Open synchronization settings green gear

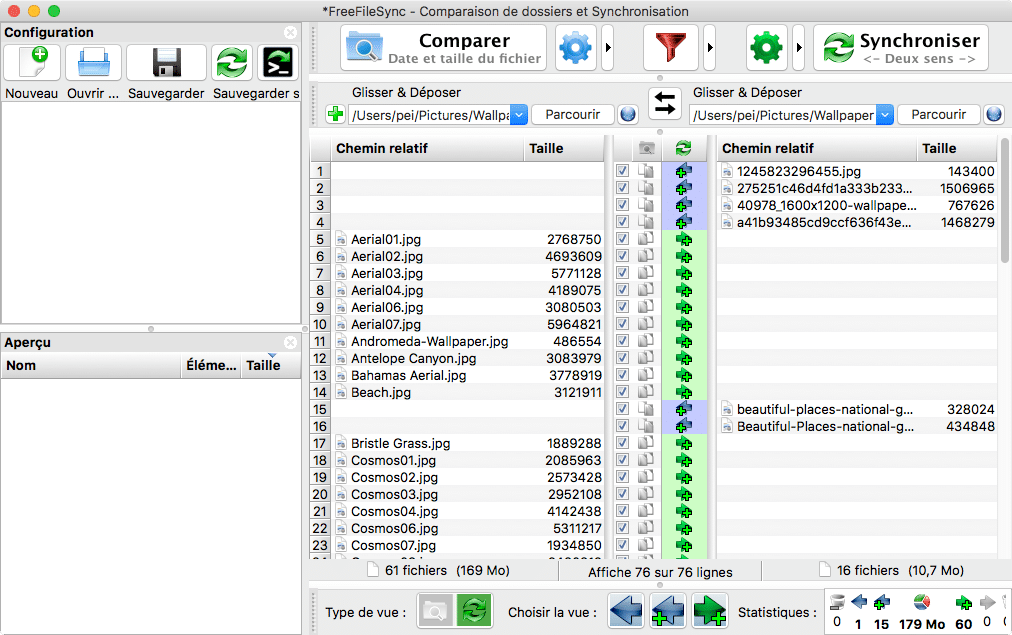tap(766, 48)
